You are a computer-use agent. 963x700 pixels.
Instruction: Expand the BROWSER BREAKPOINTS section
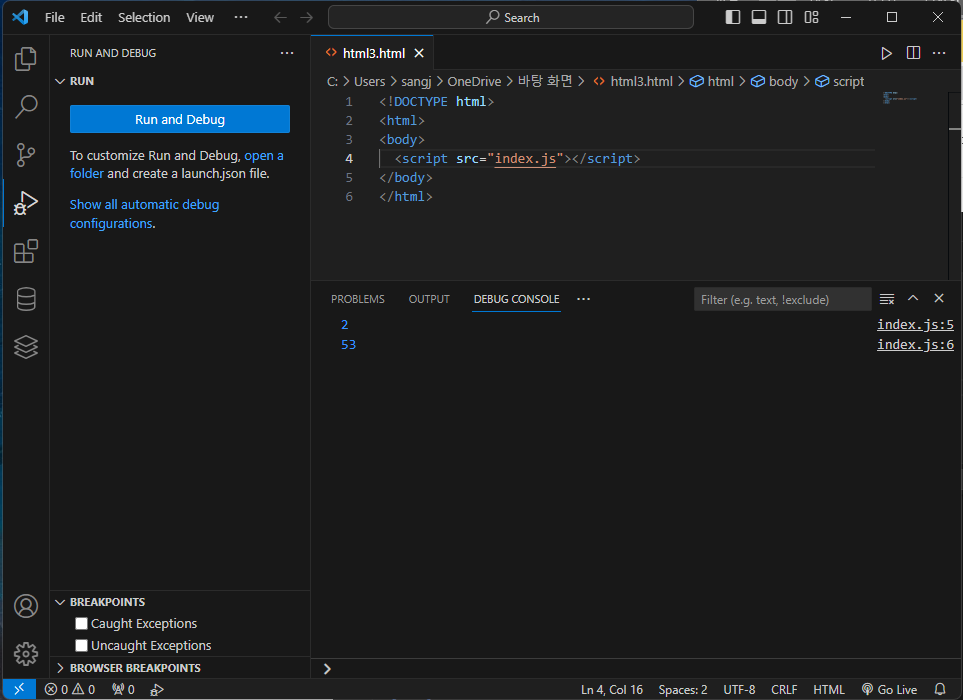(x=60, y=668)
